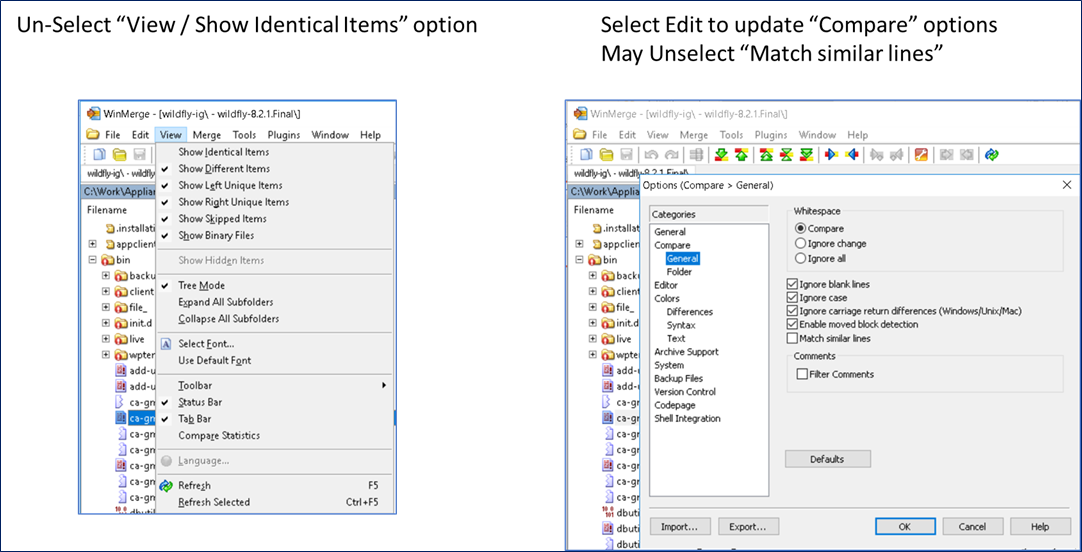Select 'wildfly-ig\' tab behind the Options dialog
The image size is (1082, 552).
point(631,173)
